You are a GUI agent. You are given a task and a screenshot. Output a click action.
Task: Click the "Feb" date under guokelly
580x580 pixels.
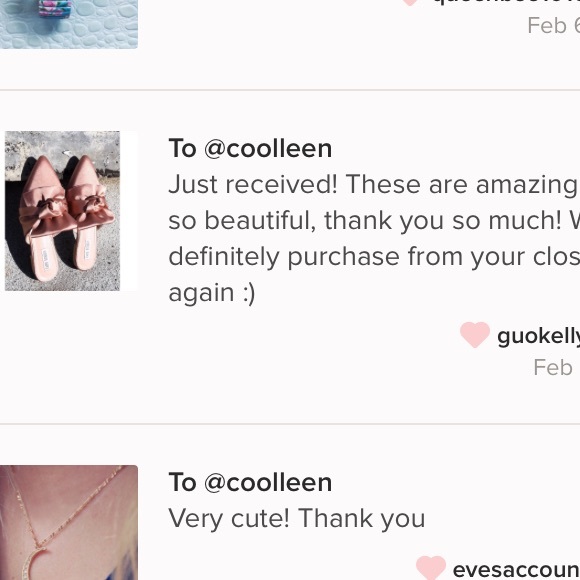553,368
